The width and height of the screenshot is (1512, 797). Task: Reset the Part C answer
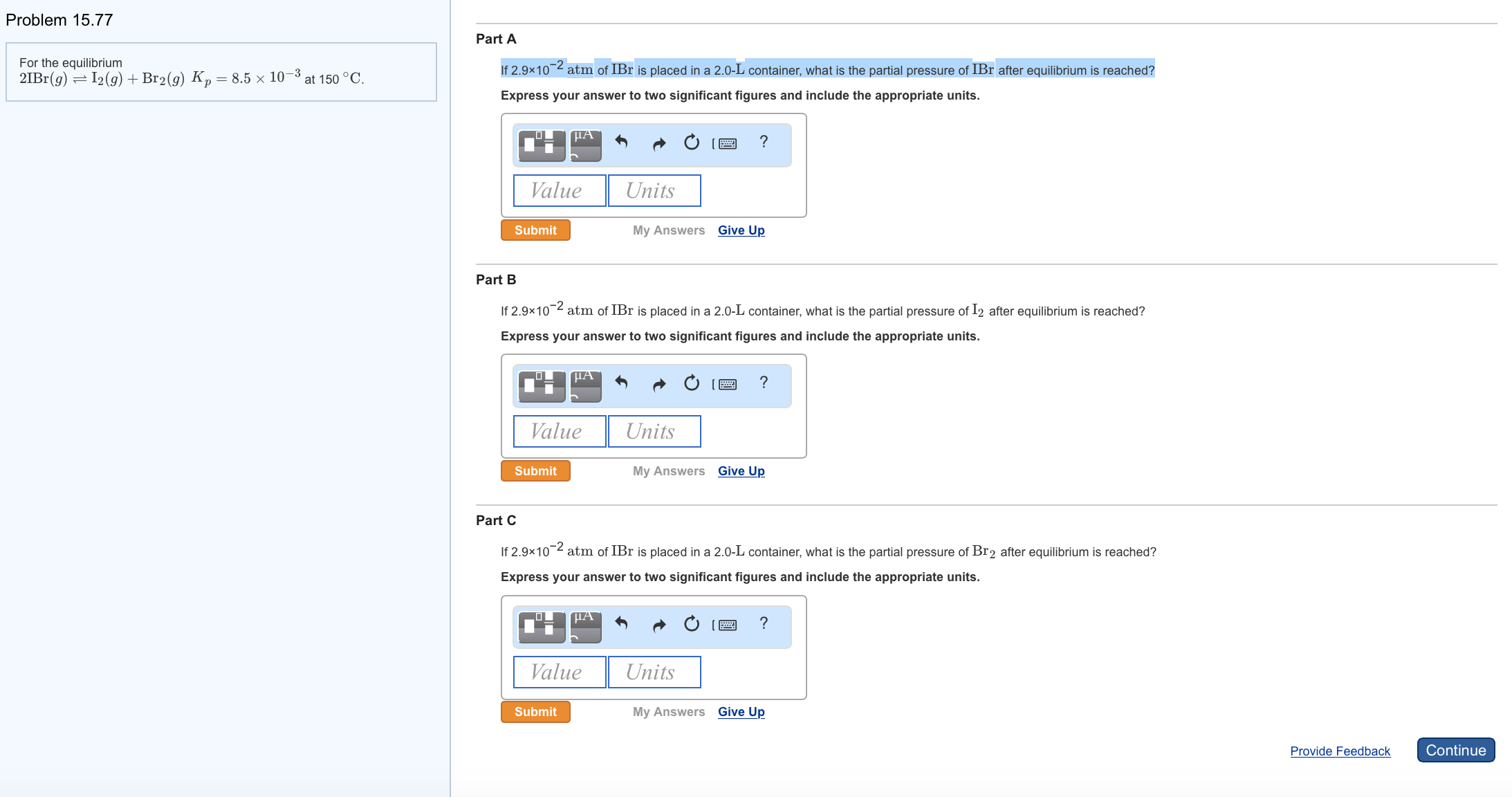click(x=692, y=623)
